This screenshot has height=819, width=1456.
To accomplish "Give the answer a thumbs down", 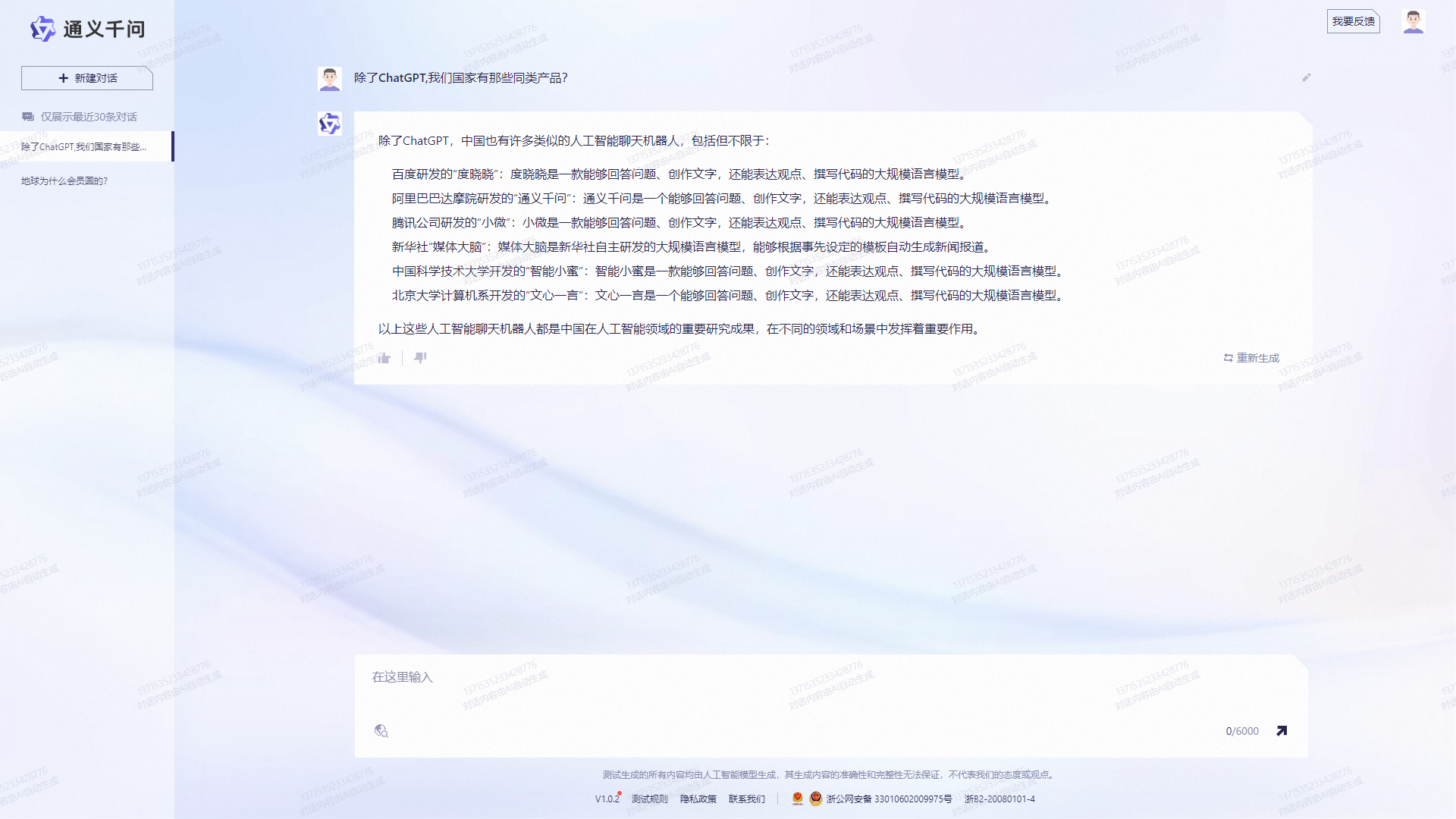I will click(x=420, y=358).
